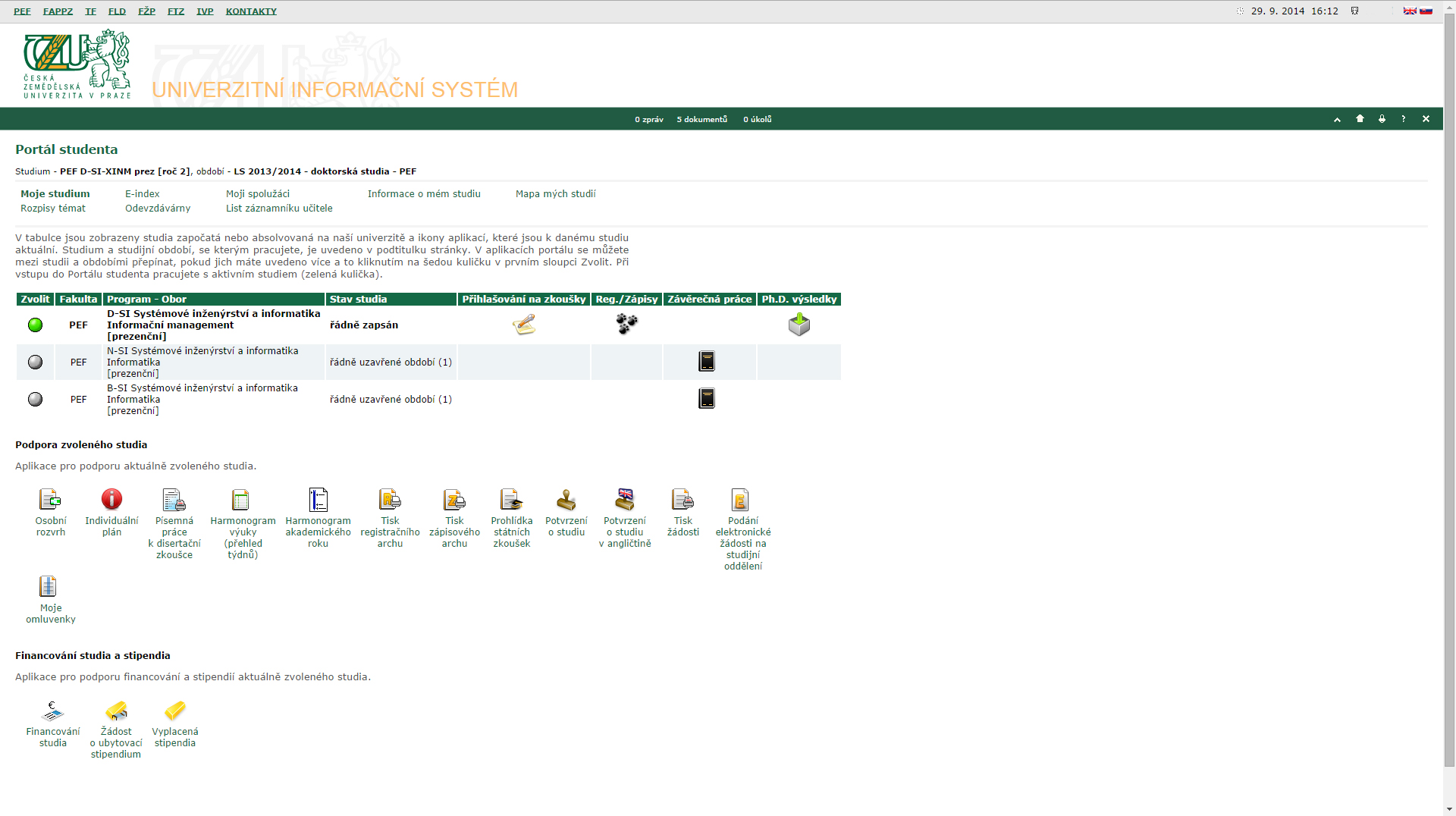Image resolution: width=1456 pixels, height=816 pixels.
Task: Open the E-index menu item
Action: click(x=142, y=194)
